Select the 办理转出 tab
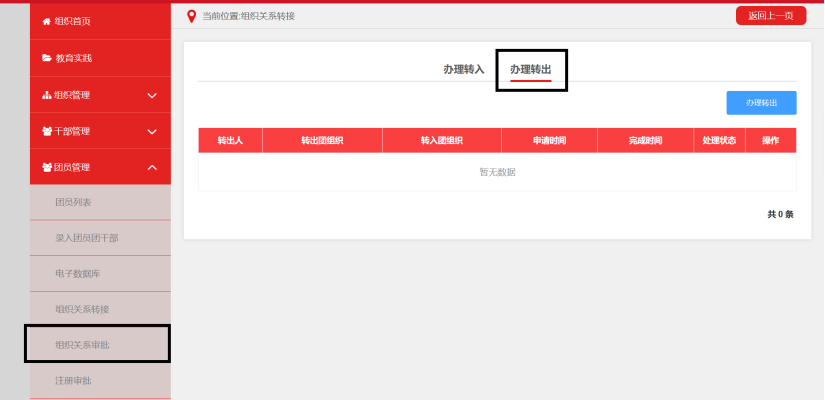This screenshot has width=825, height=400. 530,69
